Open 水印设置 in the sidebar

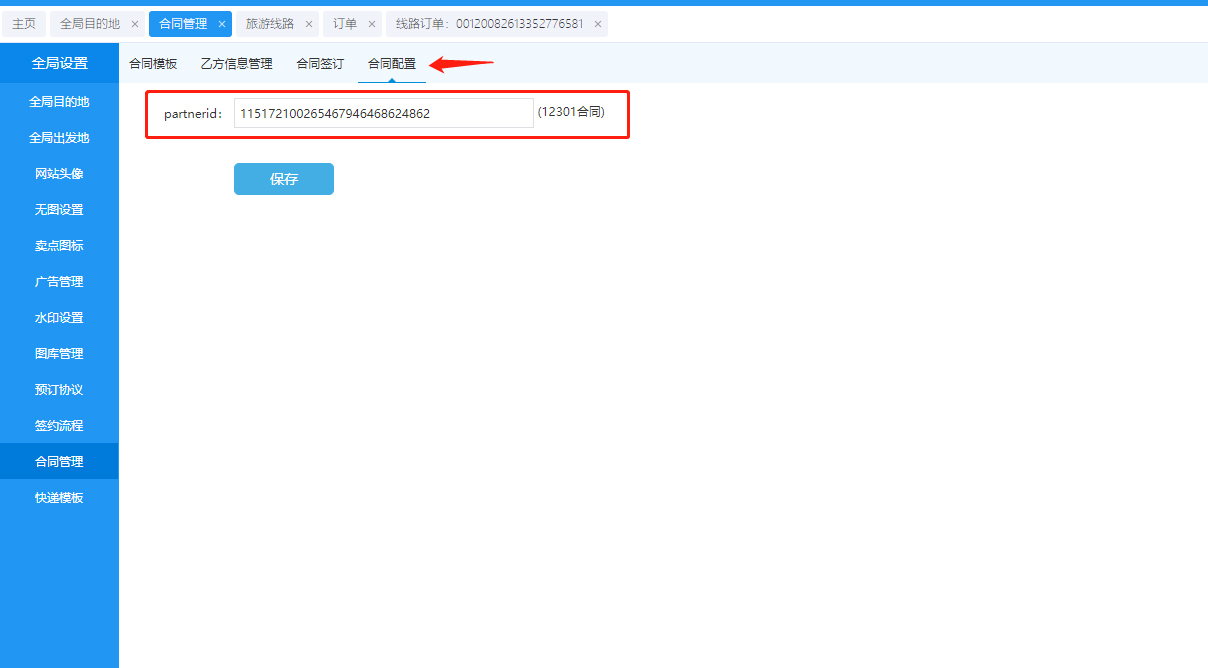(59, 318)
